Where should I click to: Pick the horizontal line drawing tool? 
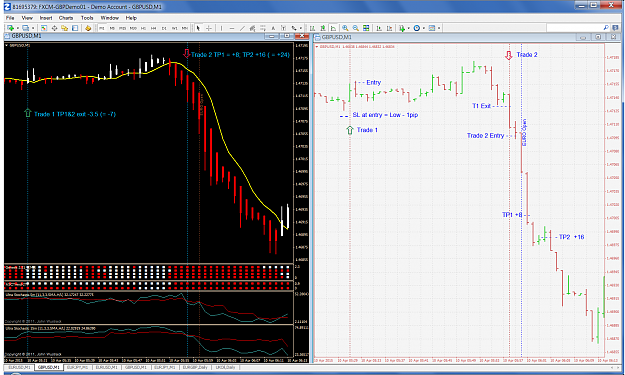(232, 28)
